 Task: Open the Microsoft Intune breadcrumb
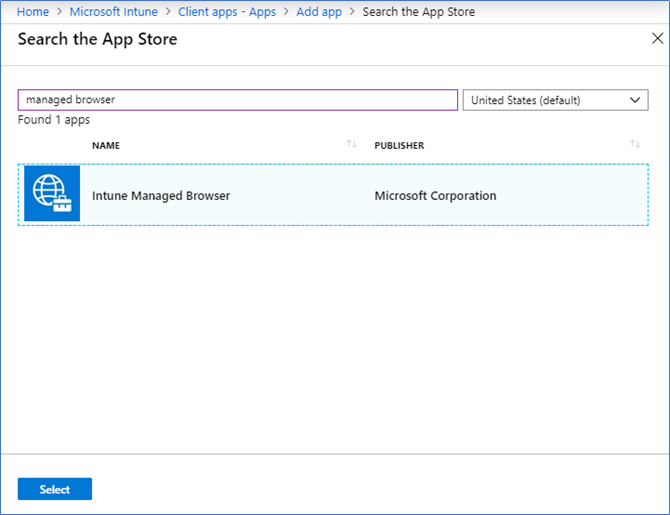pos(114,12)
